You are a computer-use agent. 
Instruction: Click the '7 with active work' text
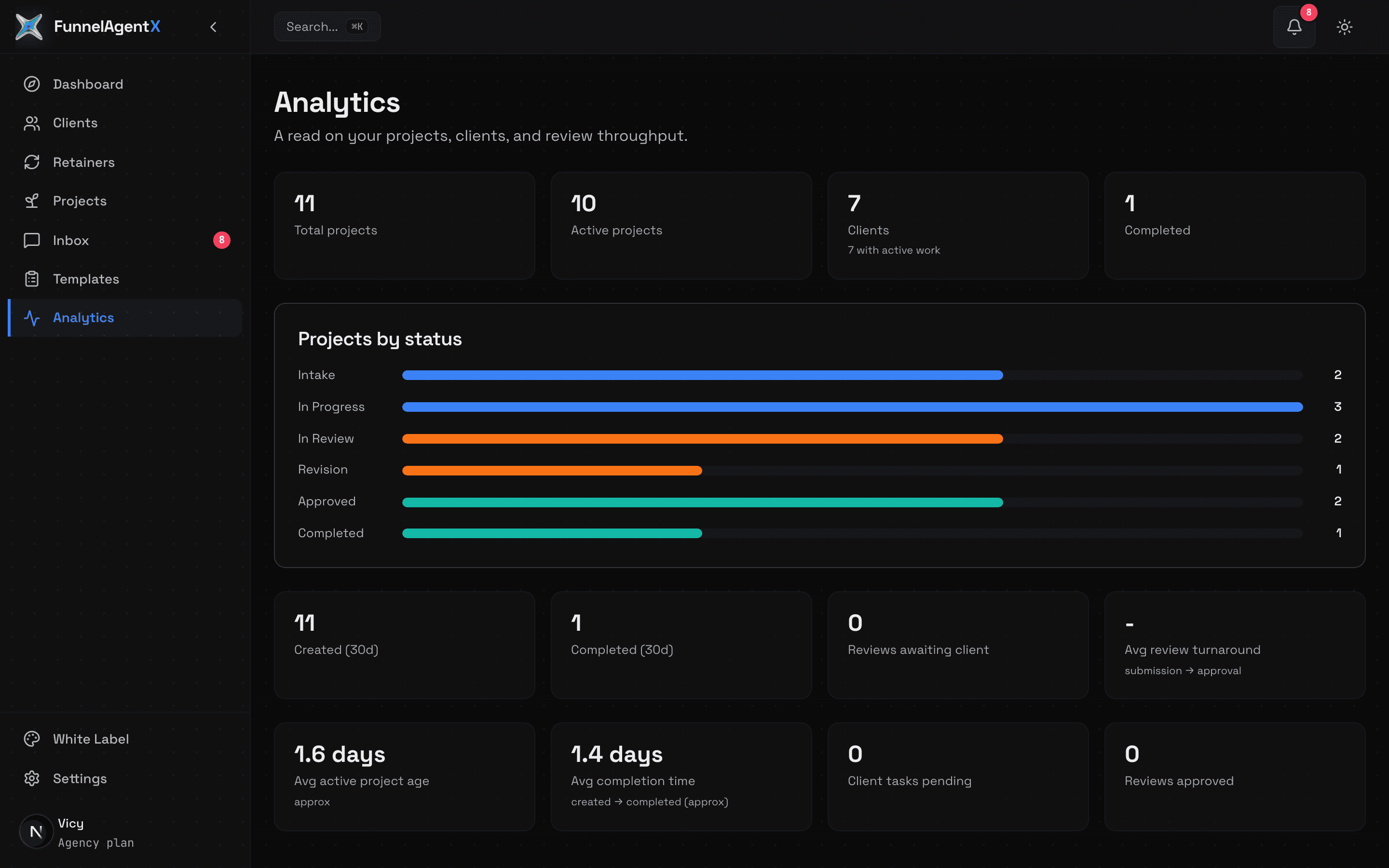(x=894, y=250)
